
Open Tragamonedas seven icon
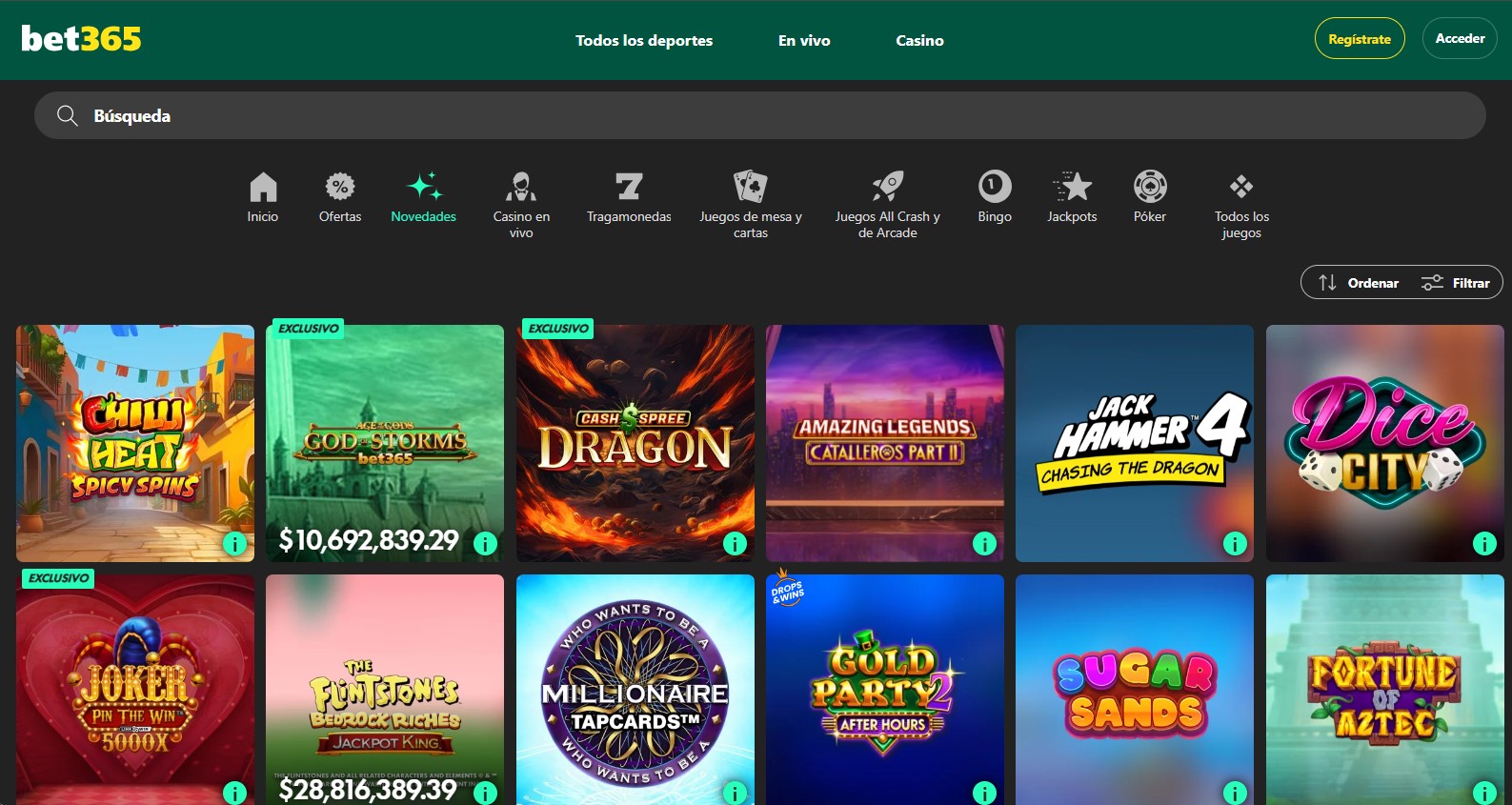[629, 187]
